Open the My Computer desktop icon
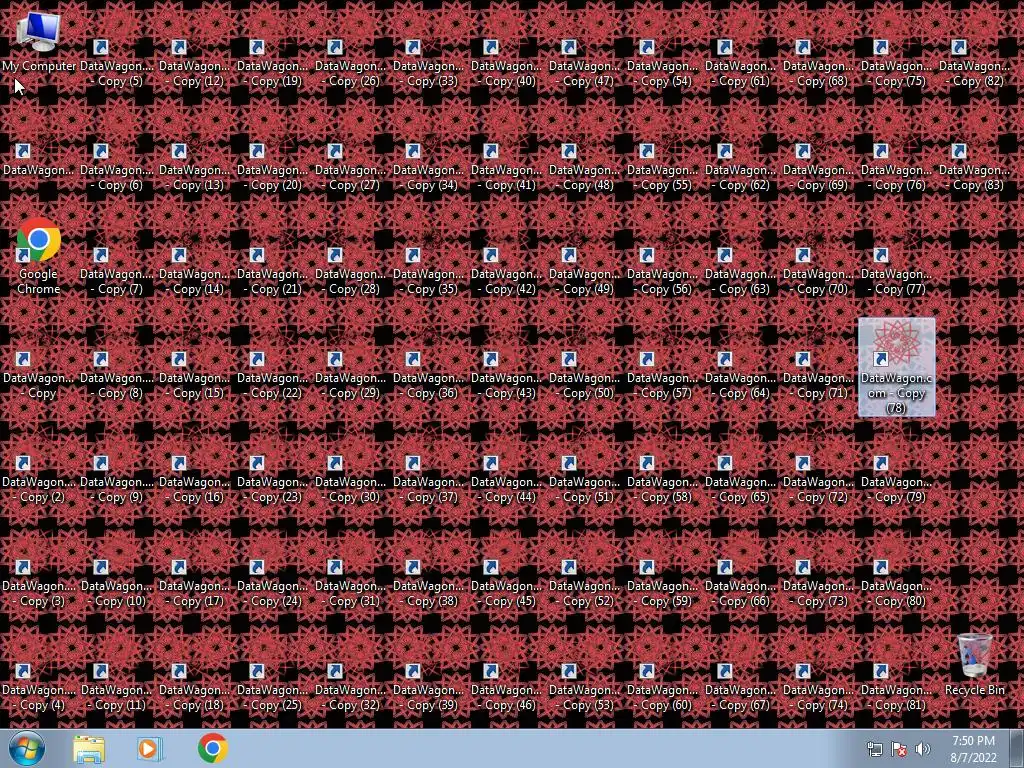1024x768 pixels. tap(39, 41)
